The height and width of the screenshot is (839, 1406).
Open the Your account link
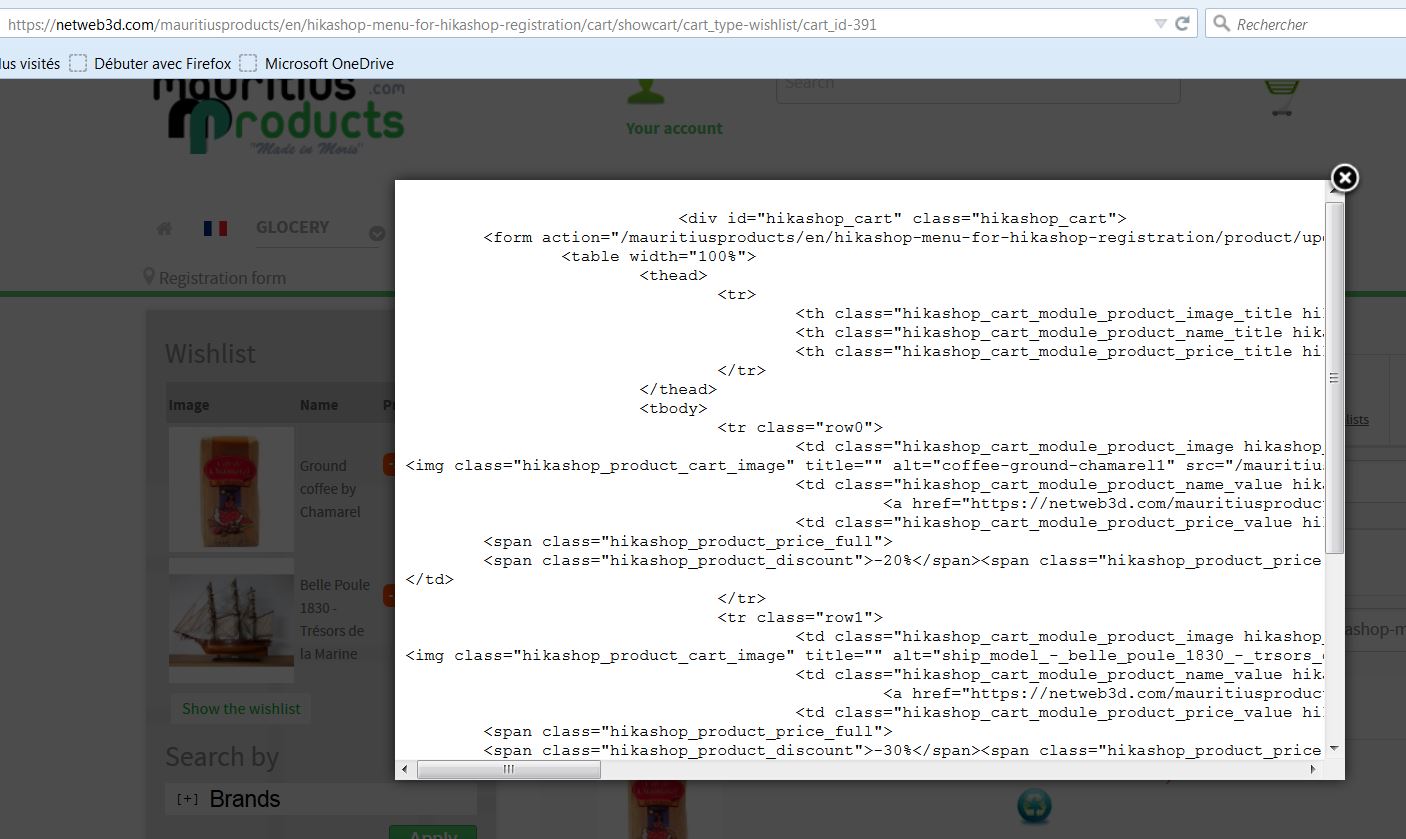click(673, 128)
